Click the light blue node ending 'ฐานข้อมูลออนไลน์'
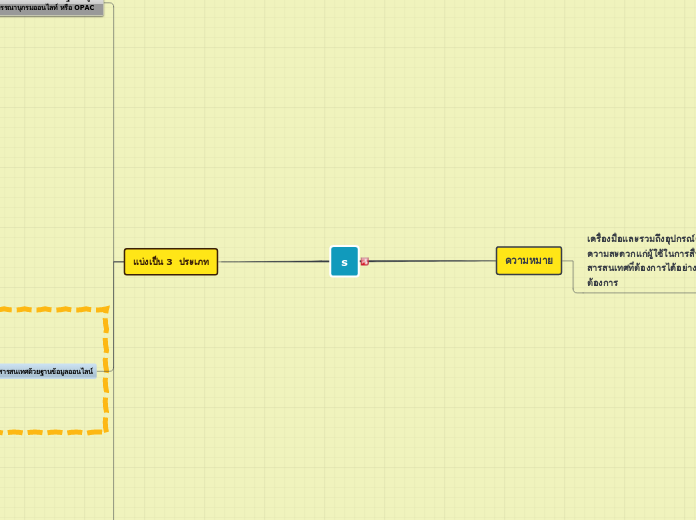The image size is (696, 520). pos(48,371)
